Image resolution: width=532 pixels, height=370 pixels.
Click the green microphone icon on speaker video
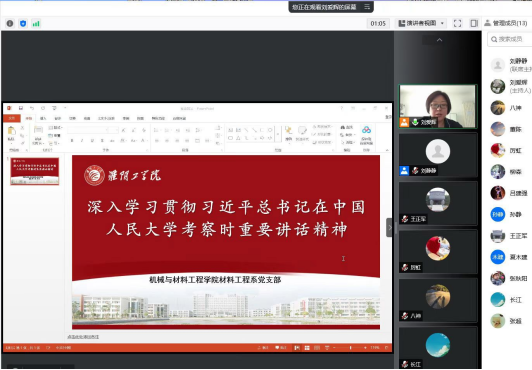click(415, 122)
